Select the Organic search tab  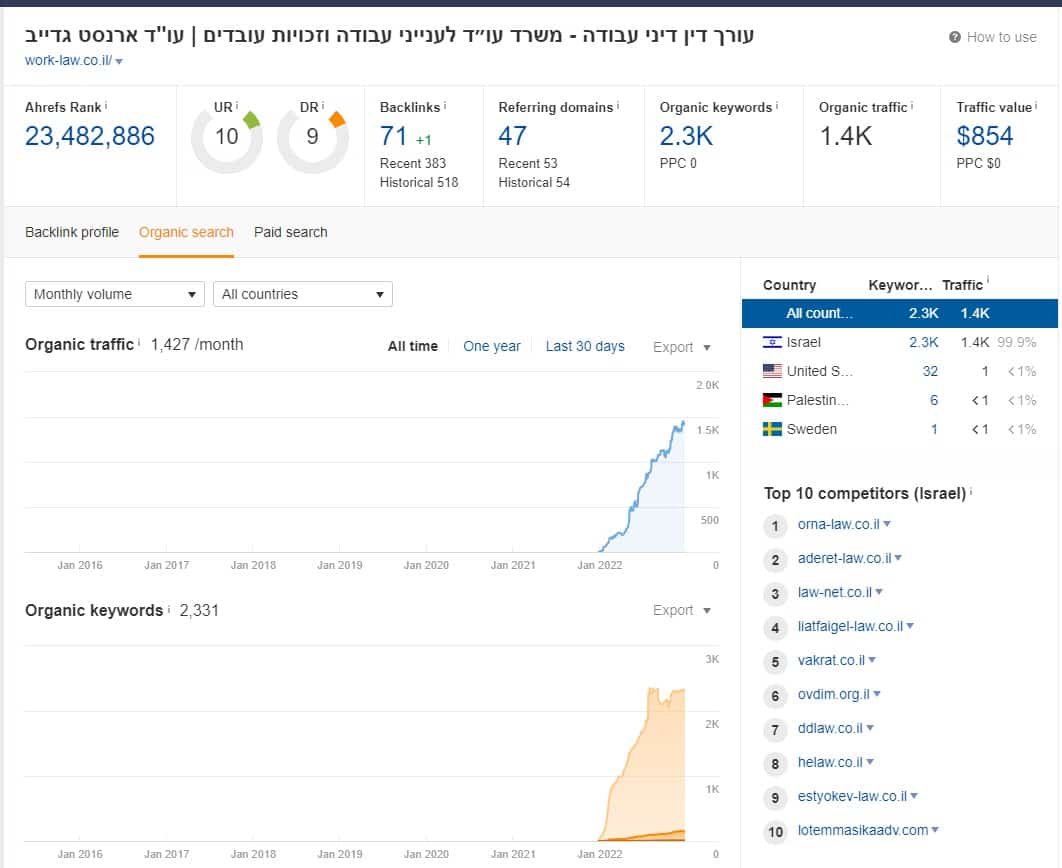click(x=186, y=232)
